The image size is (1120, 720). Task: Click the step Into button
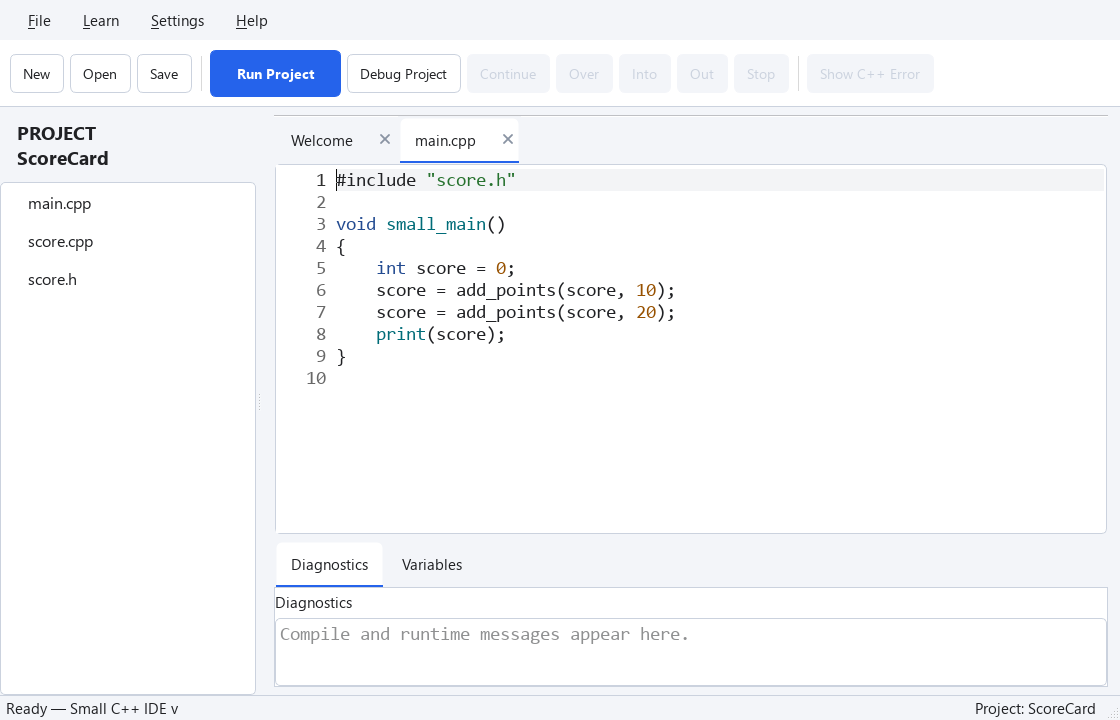644,74
